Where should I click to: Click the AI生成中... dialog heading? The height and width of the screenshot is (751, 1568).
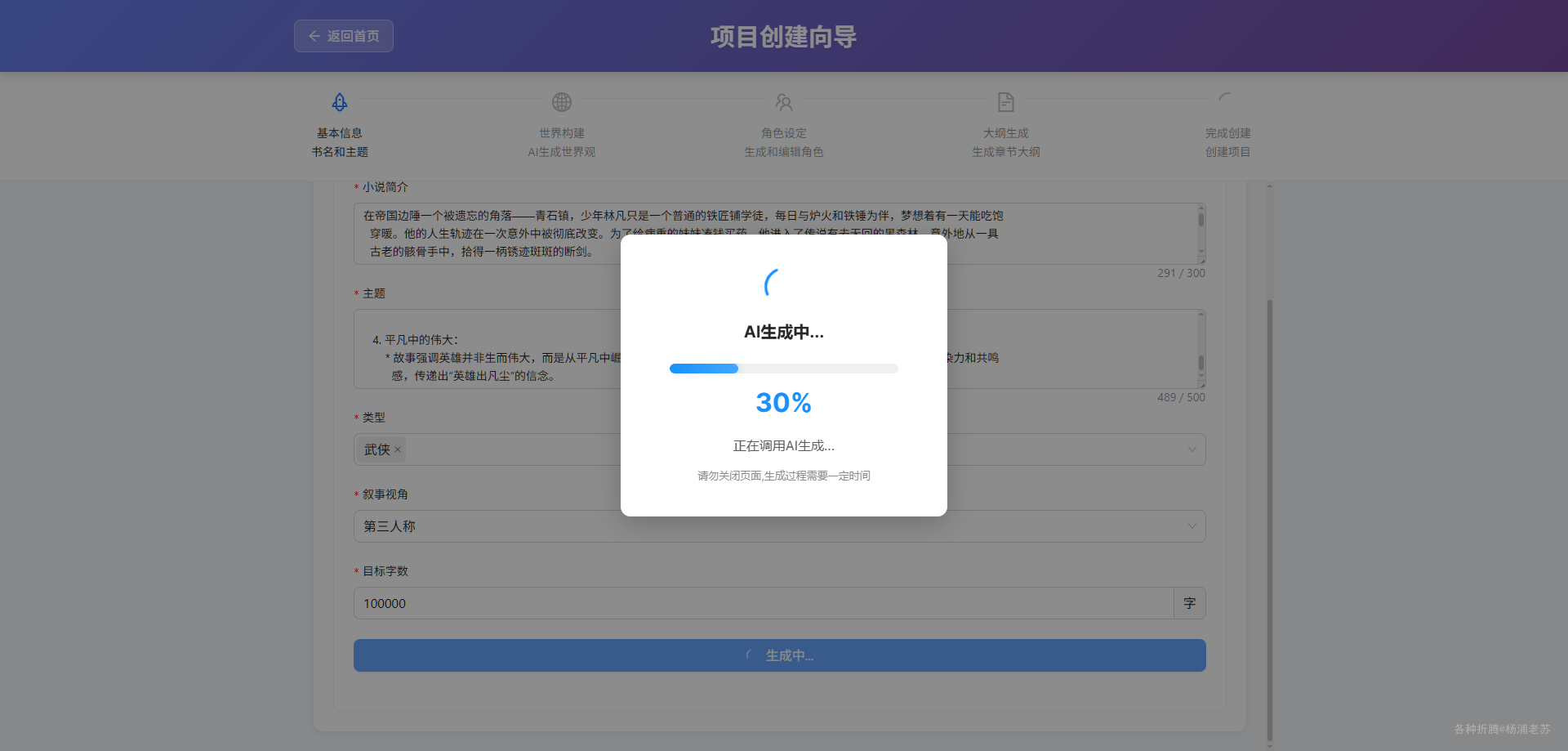(x=784, y=332)
